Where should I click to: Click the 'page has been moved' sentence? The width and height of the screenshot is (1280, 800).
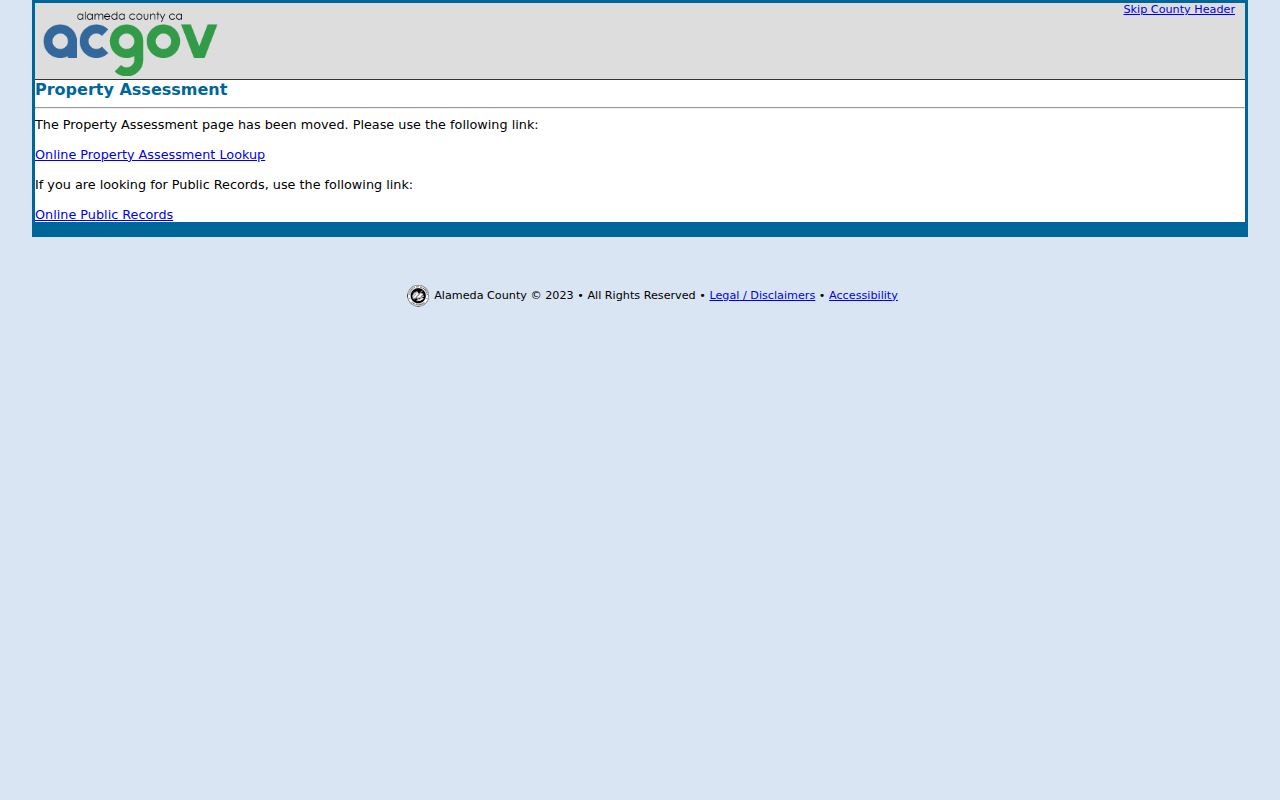(286, 125)
